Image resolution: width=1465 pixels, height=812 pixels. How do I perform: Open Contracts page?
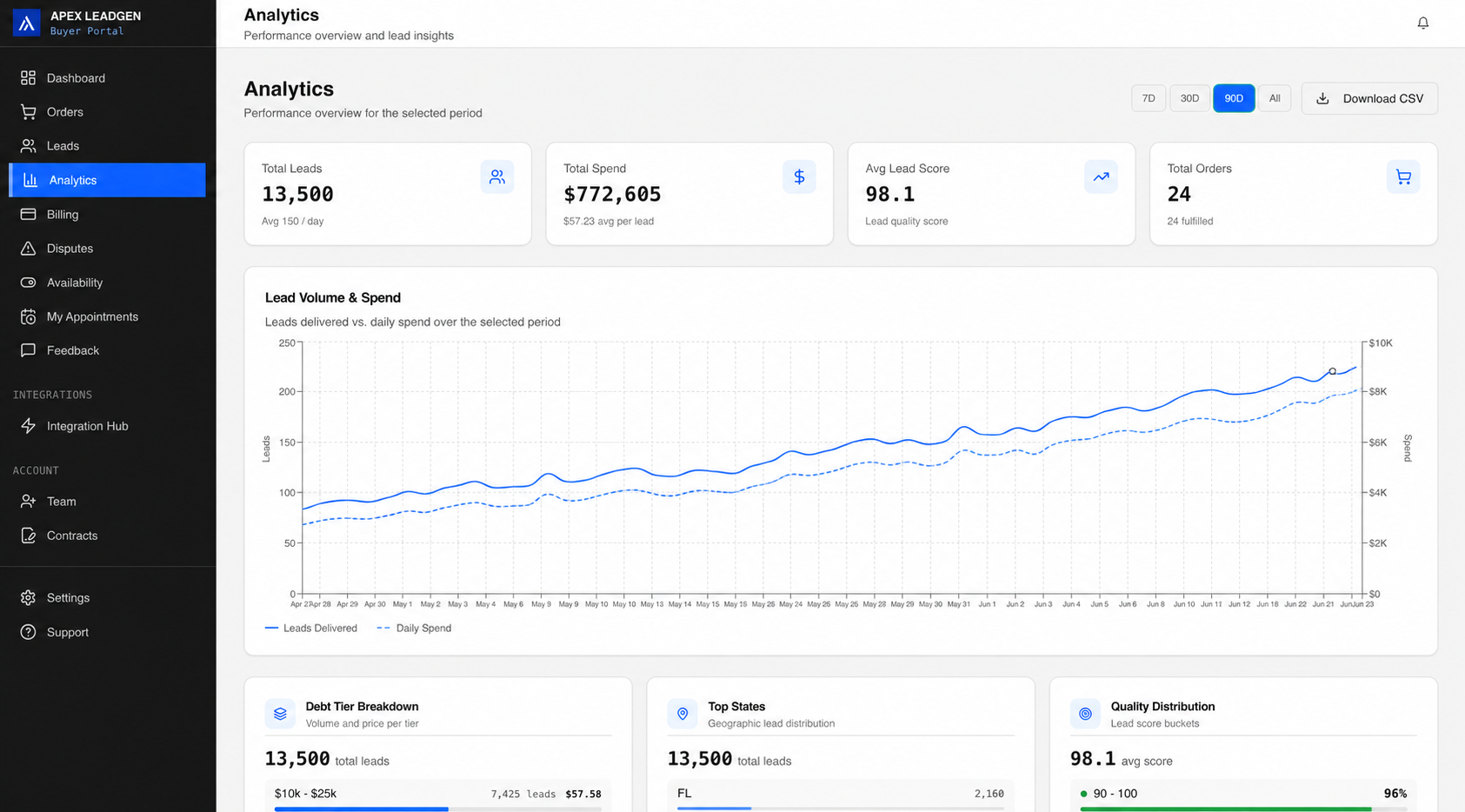coord(108,536)
